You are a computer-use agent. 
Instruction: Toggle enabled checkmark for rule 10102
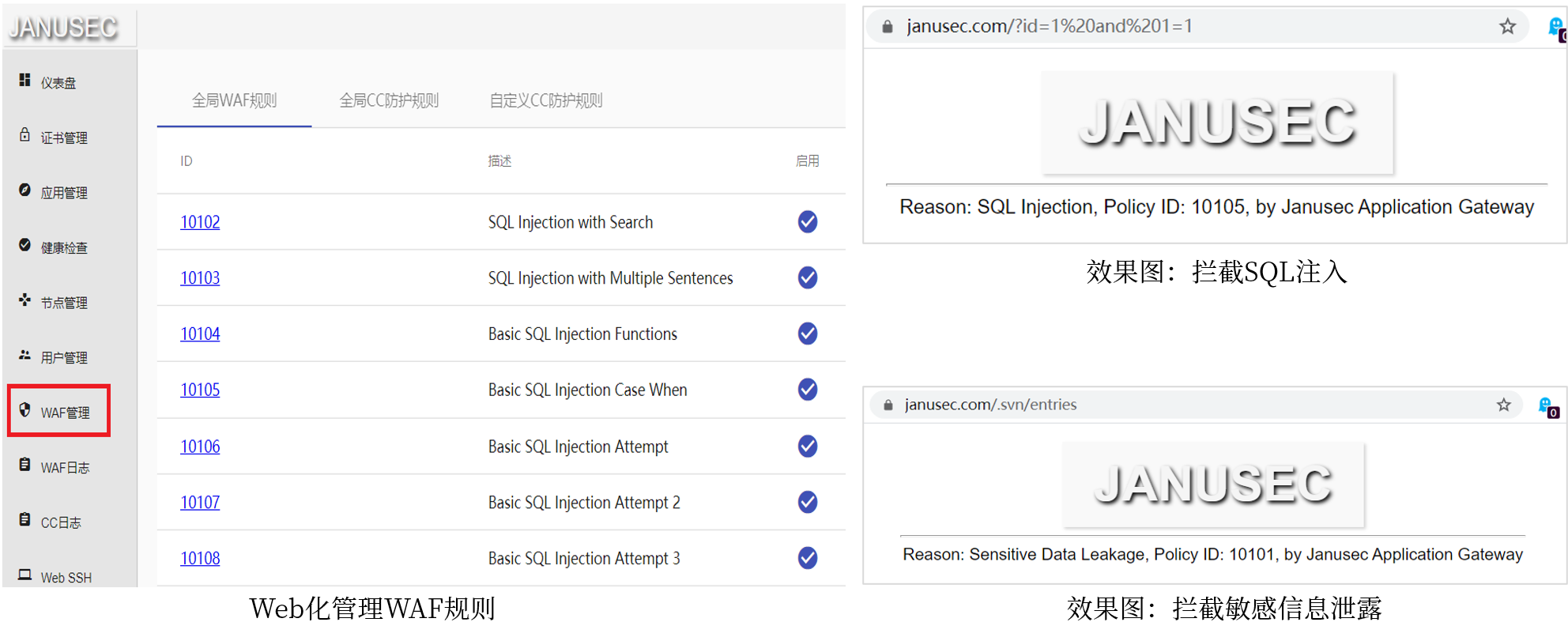807,222
